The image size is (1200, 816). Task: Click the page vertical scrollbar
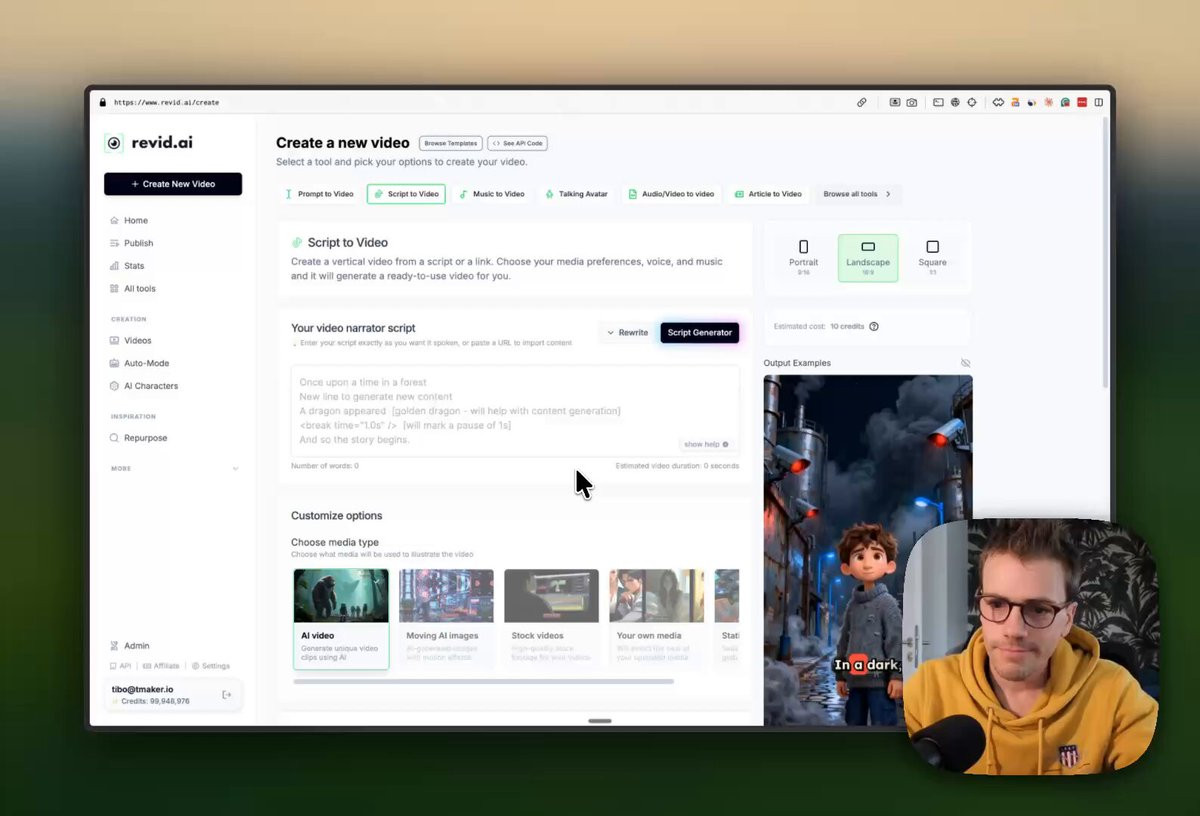pos(1105,250)
